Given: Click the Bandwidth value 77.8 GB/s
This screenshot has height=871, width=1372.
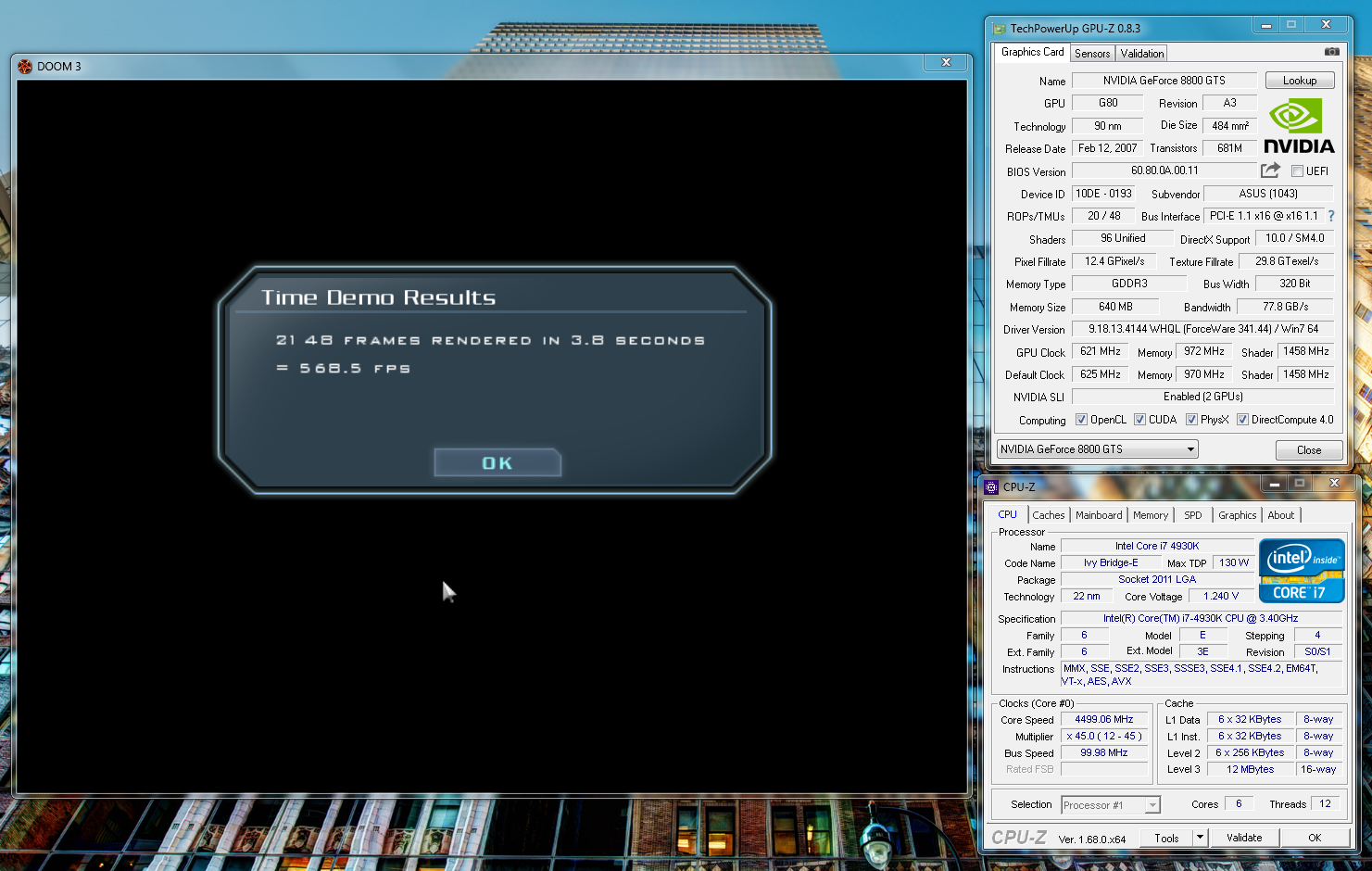Looking at the screenshot, I should (1285, 307).
